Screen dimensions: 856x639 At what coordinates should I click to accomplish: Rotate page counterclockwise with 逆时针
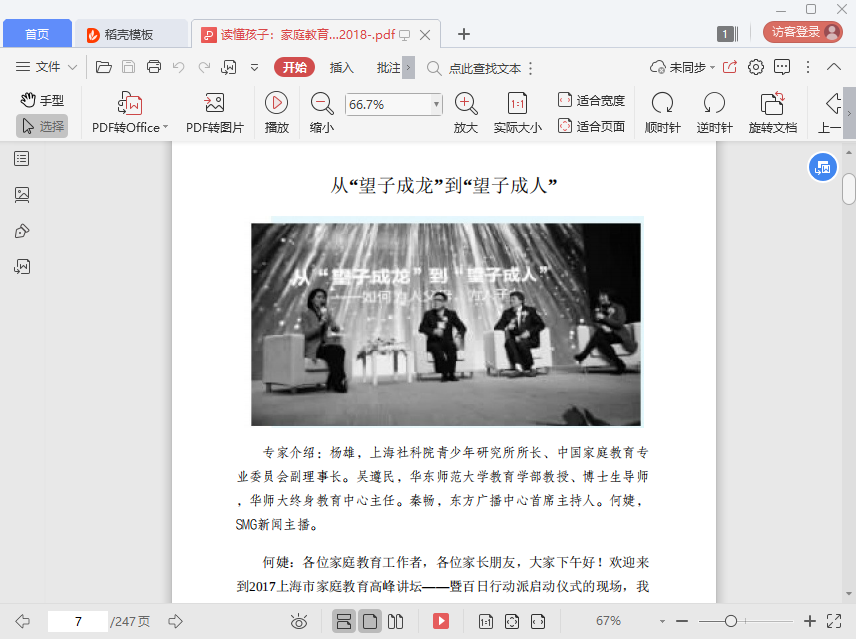pos(714,113)
